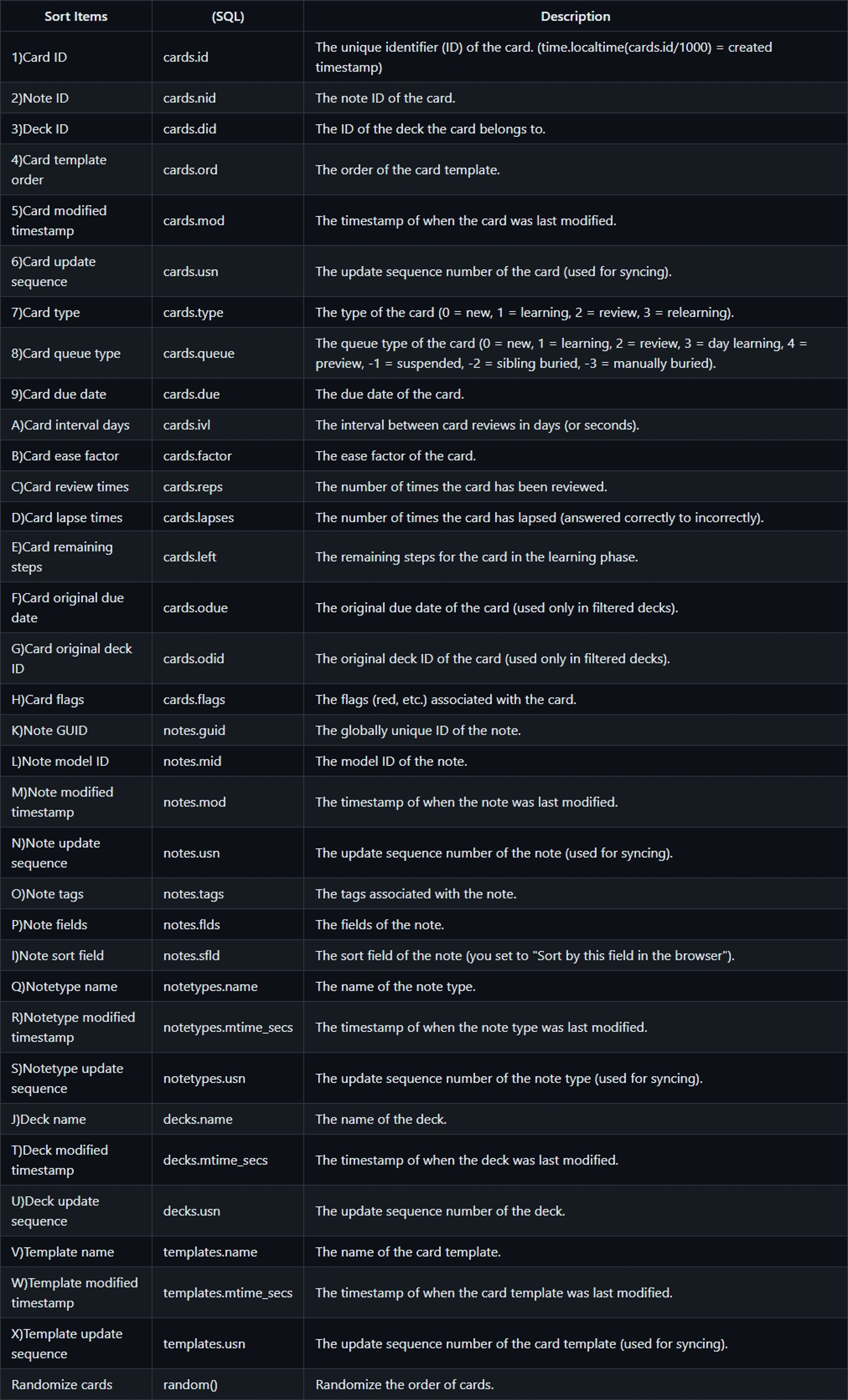
Task: Click the 'Description' column header
Action: click(575, 17)
